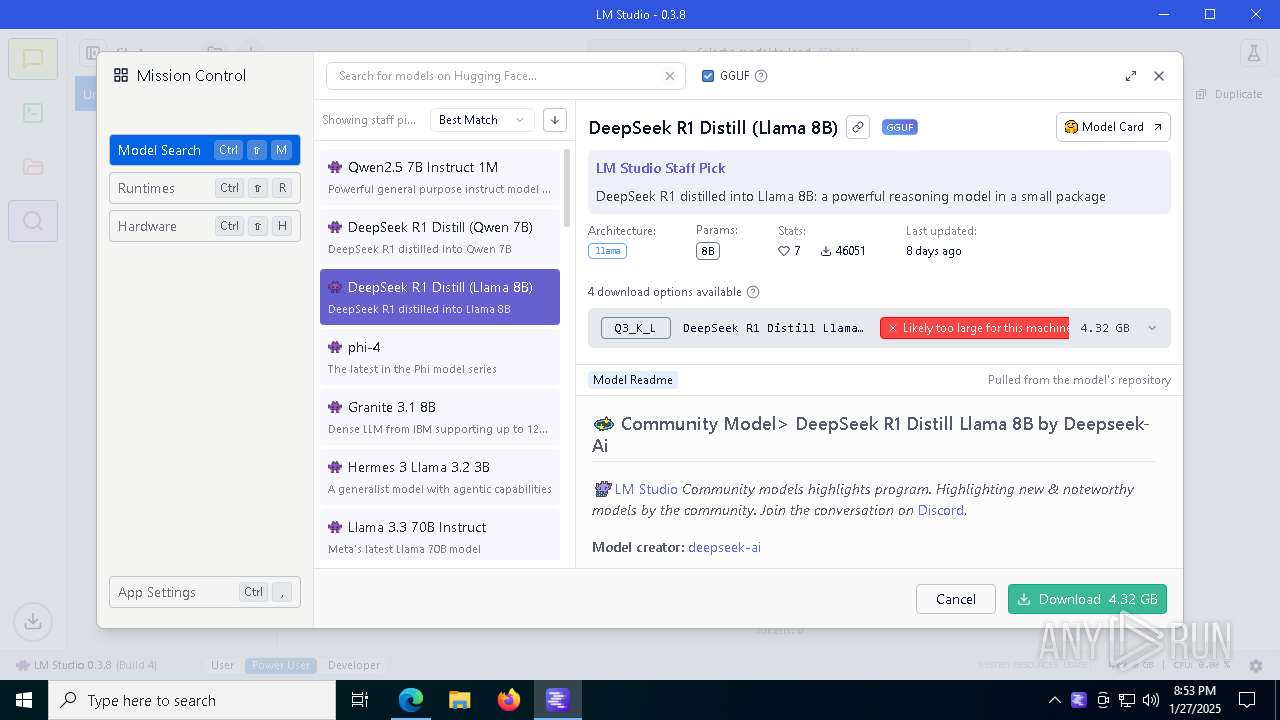1280x720 pixels.
Task: Open Microsoft Edge from the taskbar
Action: pyautogui.click(x=411, y=700)
